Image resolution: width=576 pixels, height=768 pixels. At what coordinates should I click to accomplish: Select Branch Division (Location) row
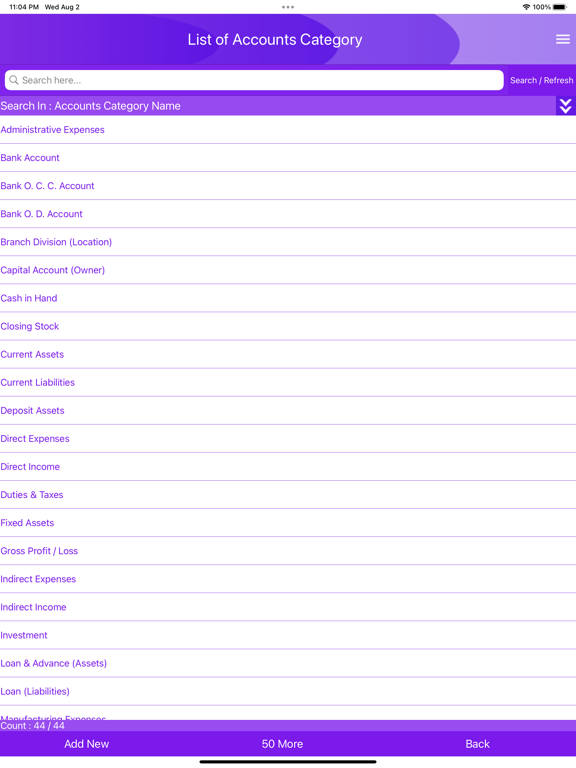[288, 242]
